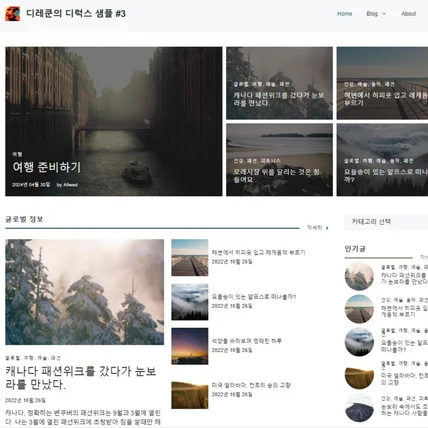Expand the chevron next to Blog

pos(384,14)
